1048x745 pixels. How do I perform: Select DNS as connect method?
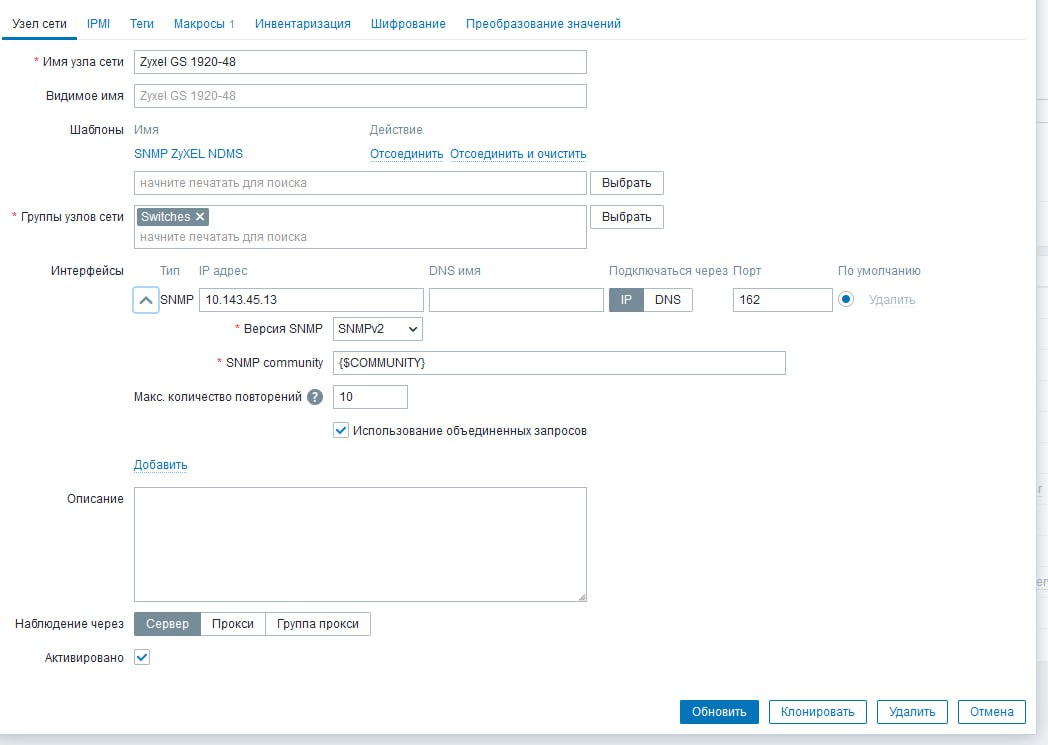coord(668,300)
